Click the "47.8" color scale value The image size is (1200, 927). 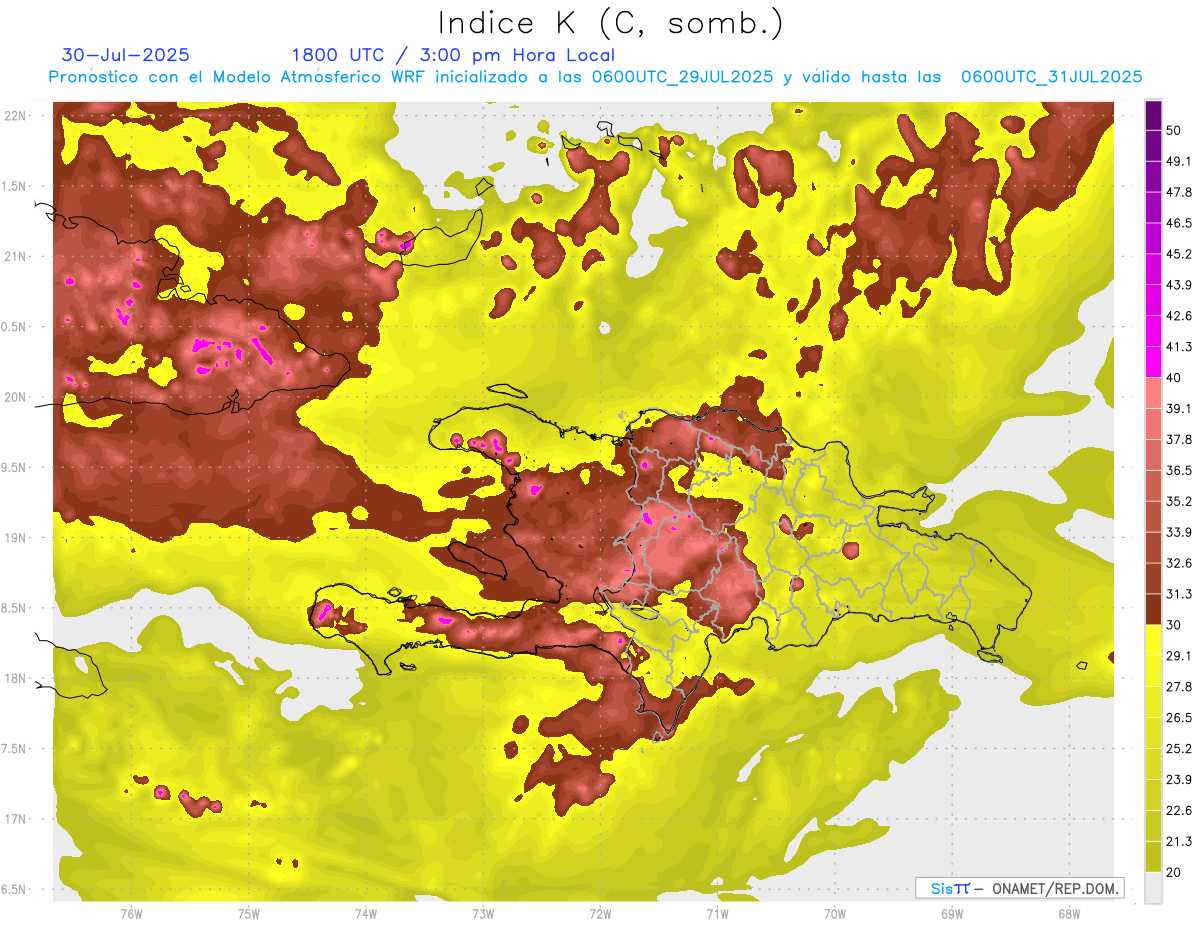(x=1179, y=192)
